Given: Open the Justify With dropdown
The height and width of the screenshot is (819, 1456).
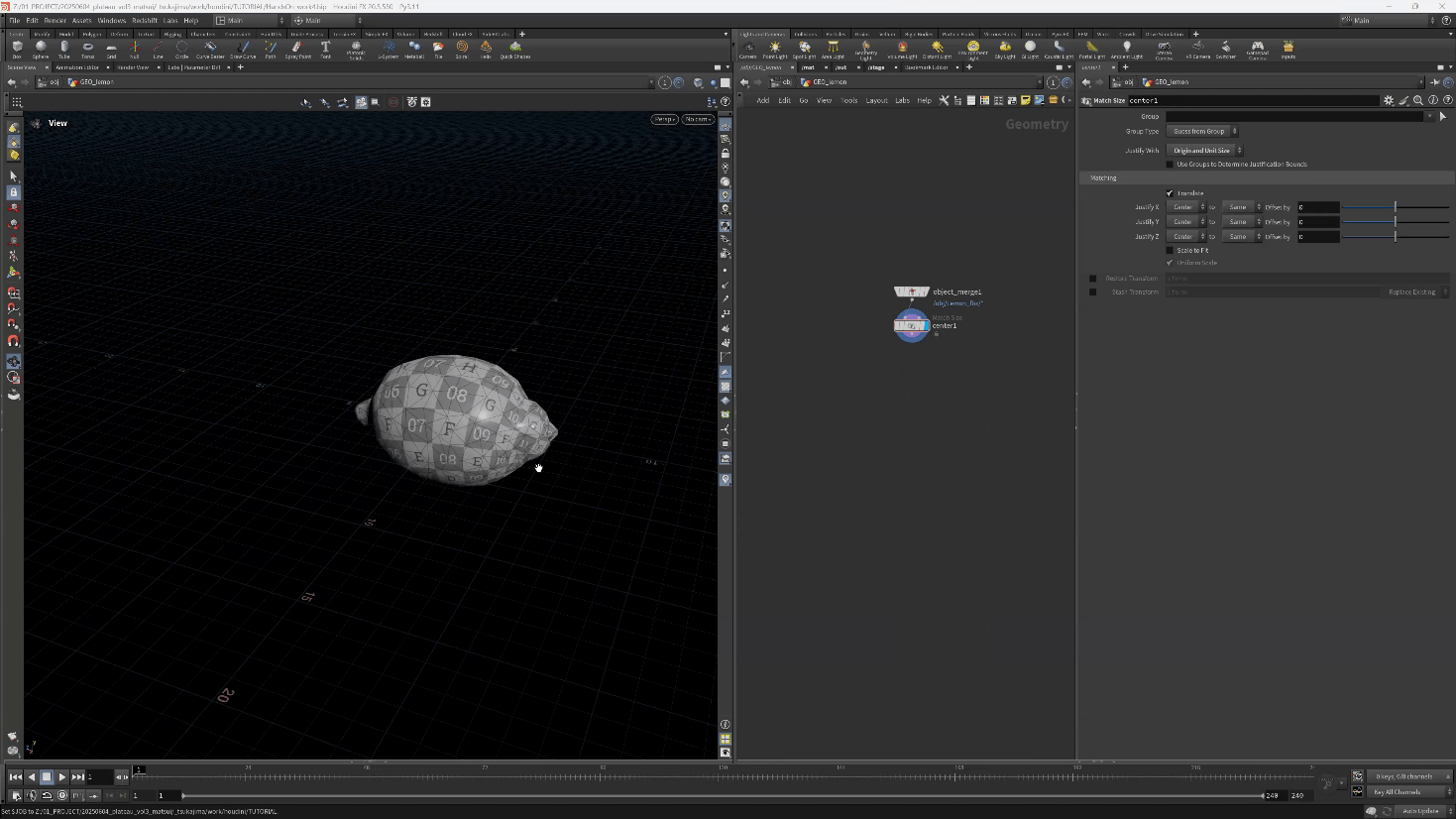Looking at the screenshot, I should (1205, 151).
